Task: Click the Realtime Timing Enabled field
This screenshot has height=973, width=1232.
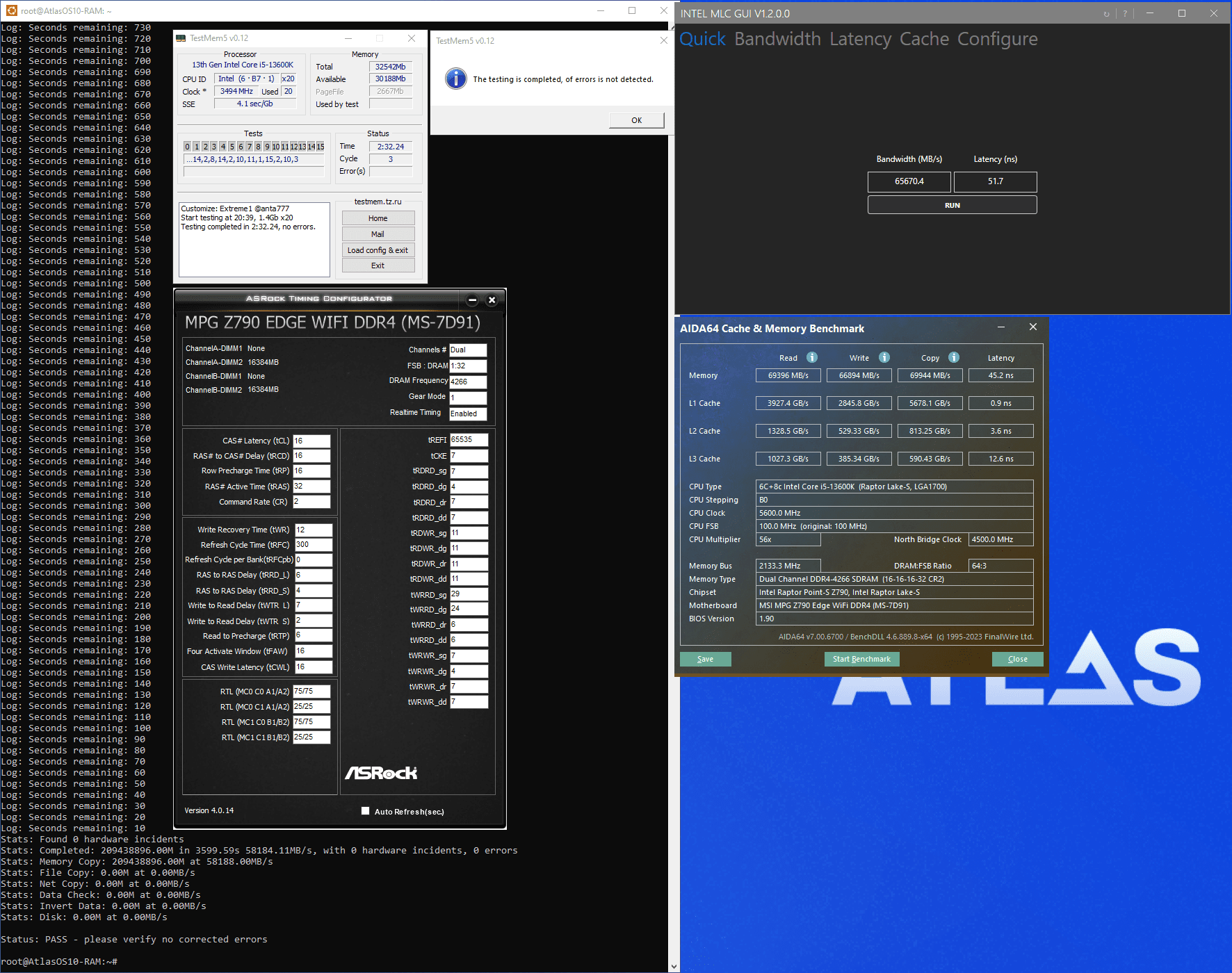Action: pyautogui.click(x=468, y=414)
